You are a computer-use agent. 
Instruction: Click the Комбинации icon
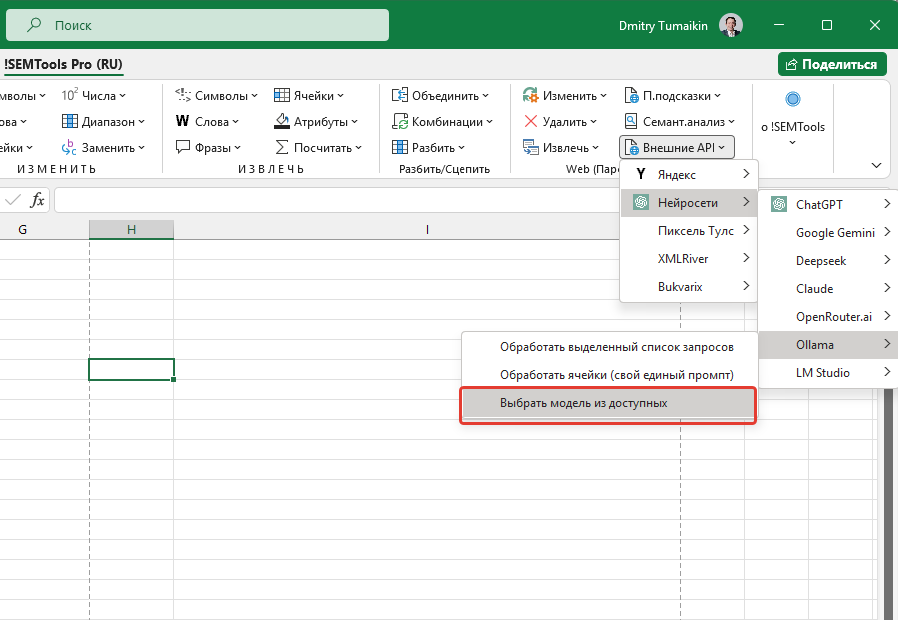(x=400, y=121)
